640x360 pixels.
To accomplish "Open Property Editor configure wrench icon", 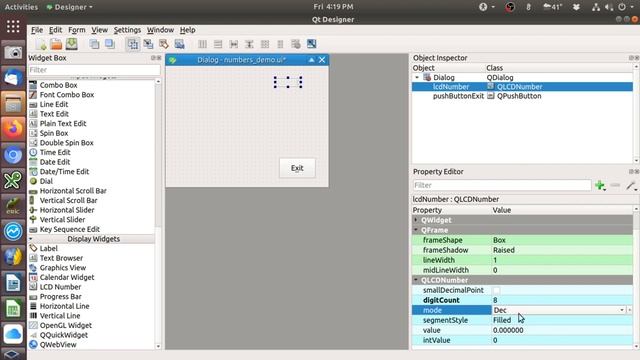I will (x=631, y=185).
